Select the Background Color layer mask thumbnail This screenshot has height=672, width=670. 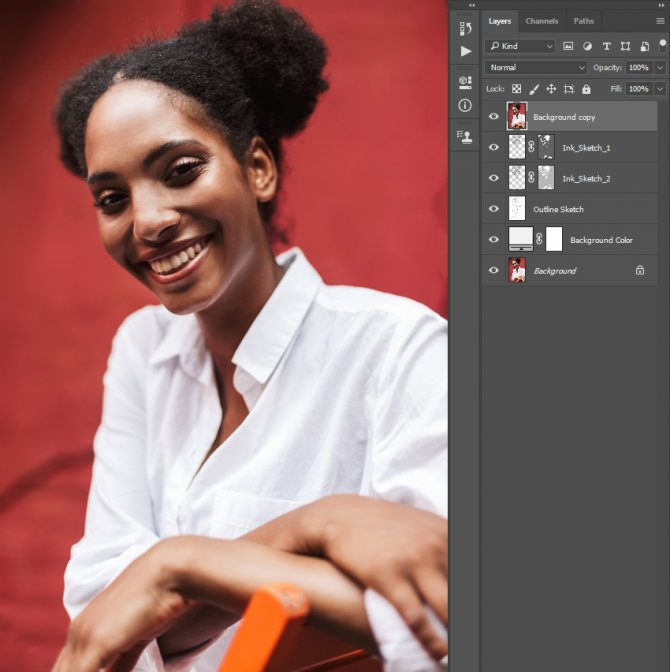click(x=554, y=239)
